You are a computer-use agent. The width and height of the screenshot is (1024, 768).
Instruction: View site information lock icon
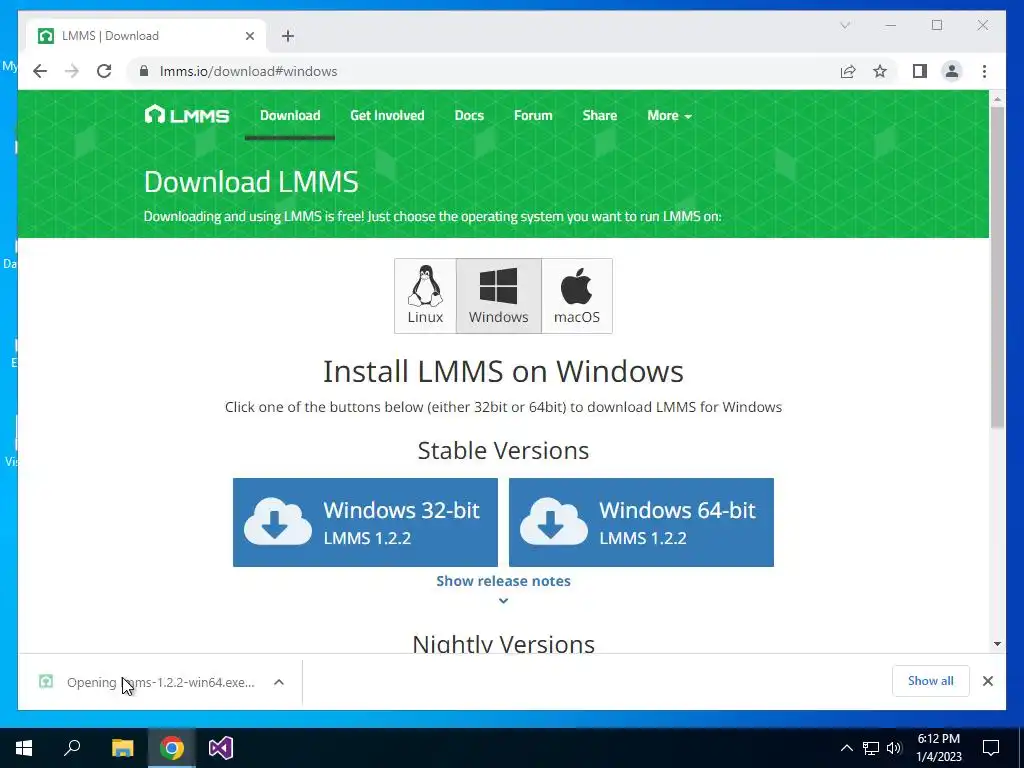(x=144, y=71)
